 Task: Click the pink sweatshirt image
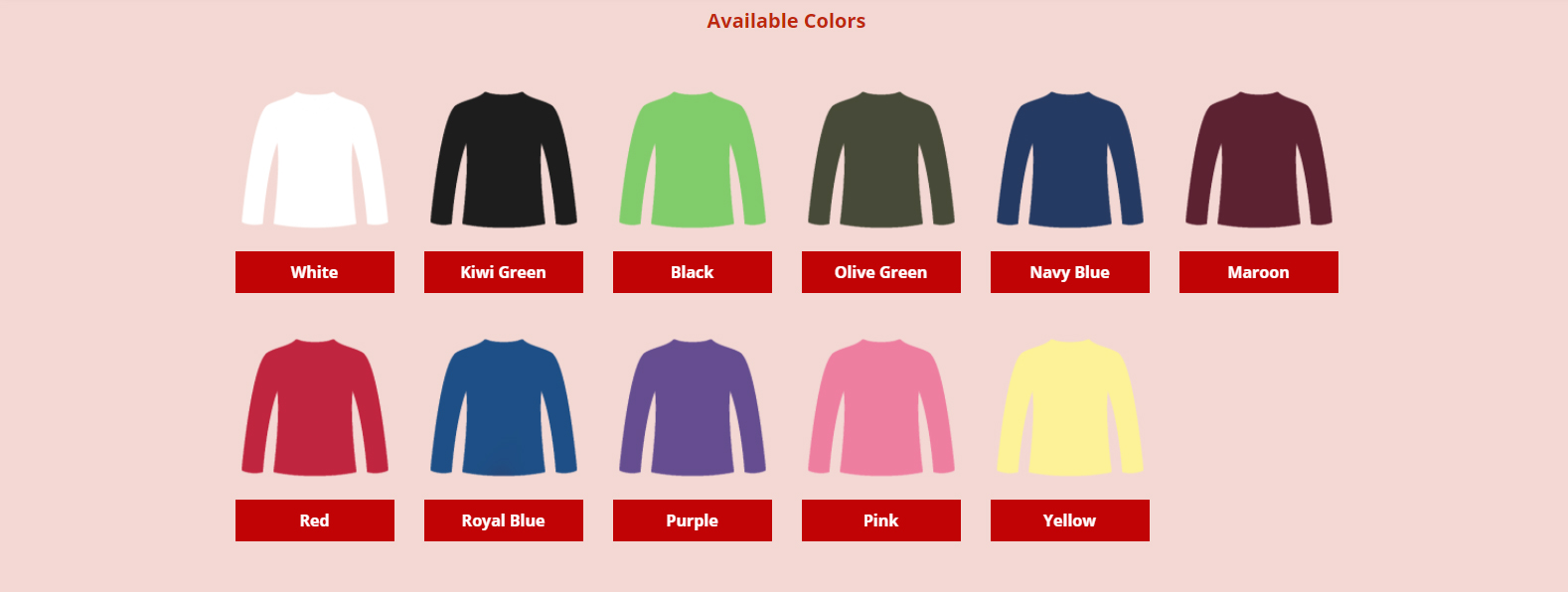click(881, 407)
